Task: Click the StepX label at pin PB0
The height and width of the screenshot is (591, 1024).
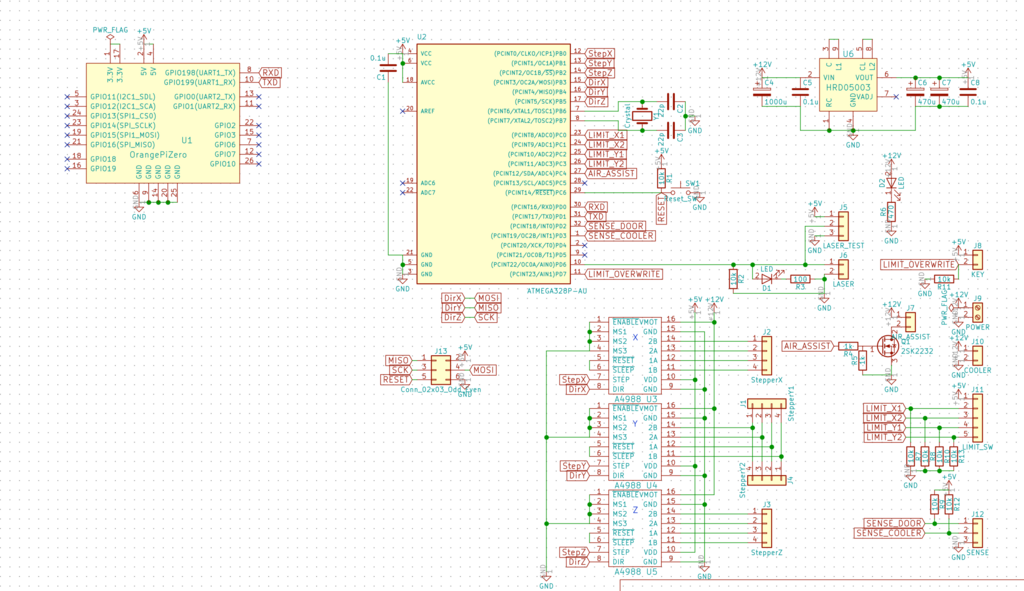Action: [x=600, y=54]
